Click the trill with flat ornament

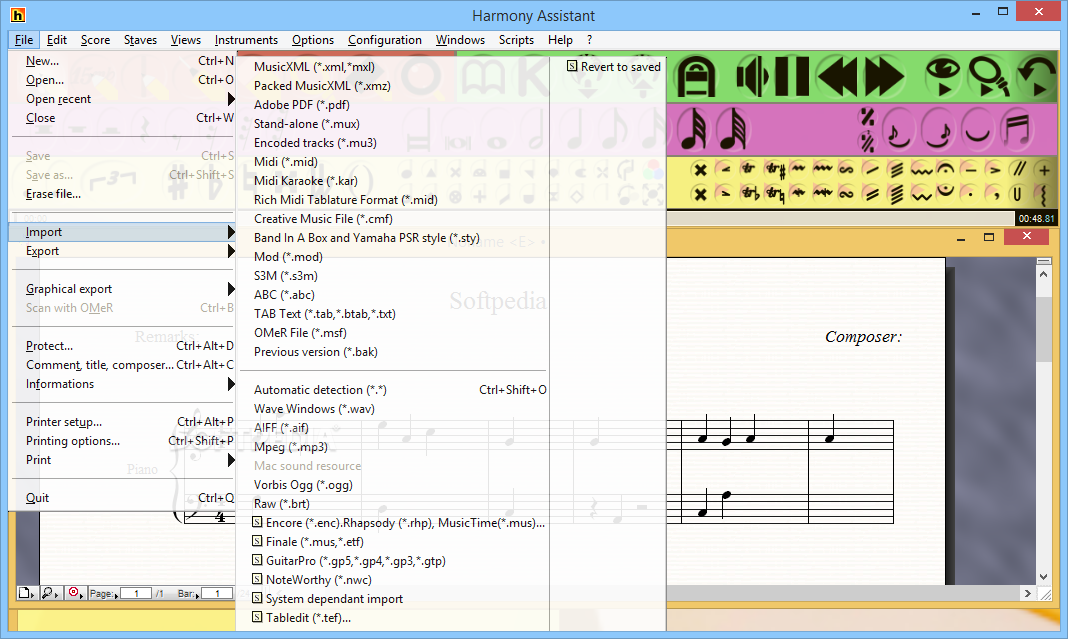[749, 194]
